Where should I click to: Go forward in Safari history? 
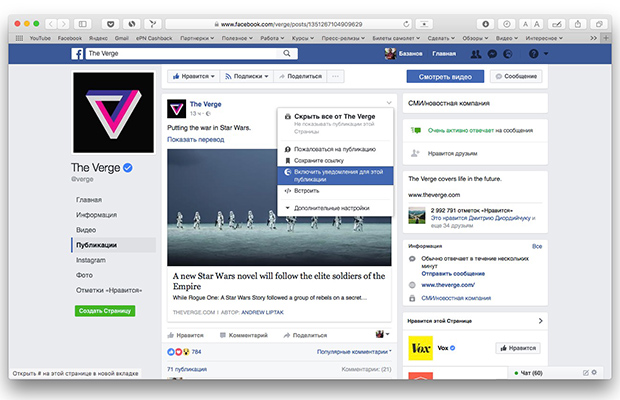pos(63,24)
